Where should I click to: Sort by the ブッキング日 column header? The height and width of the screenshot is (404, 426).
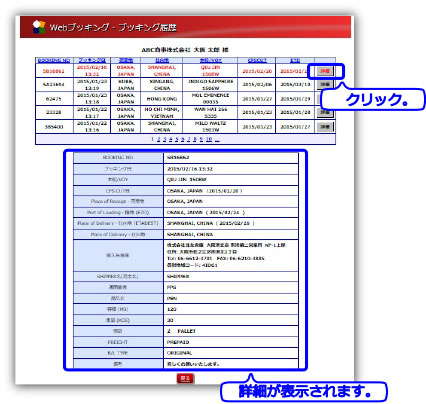[x=92, y=60]
